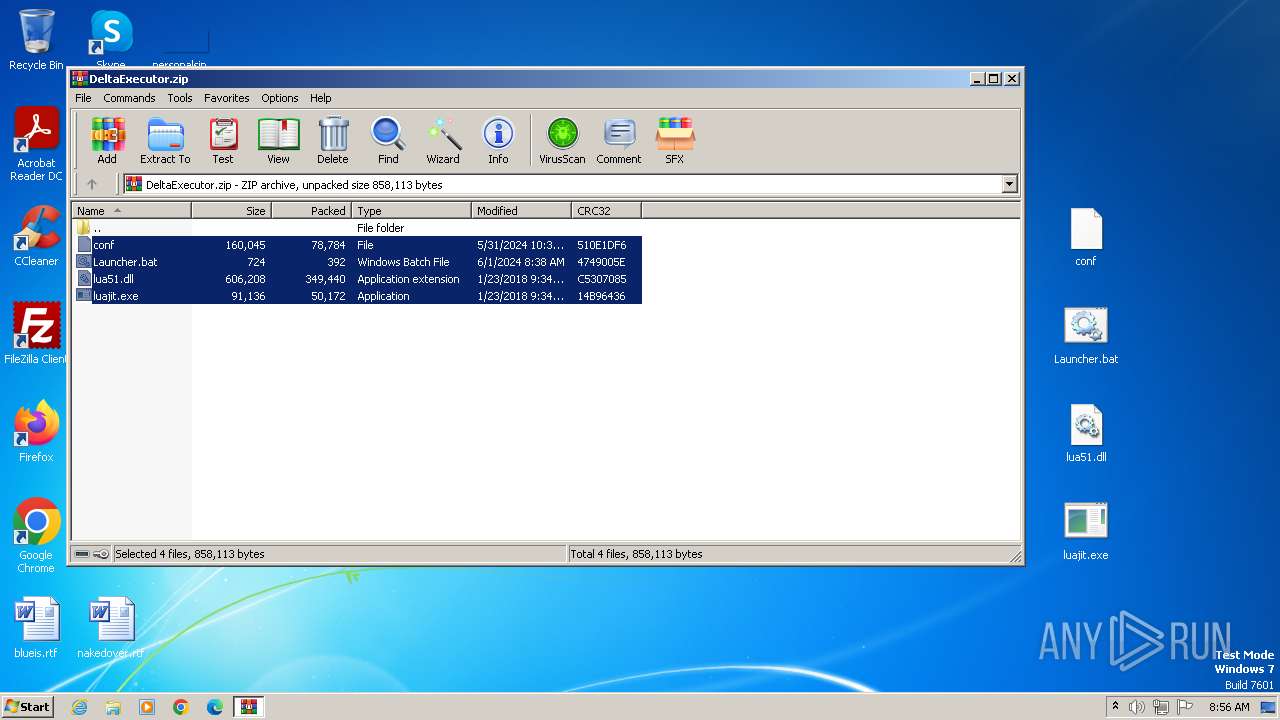
Task: Open the View toolbar icon
Action: (278, 140)
